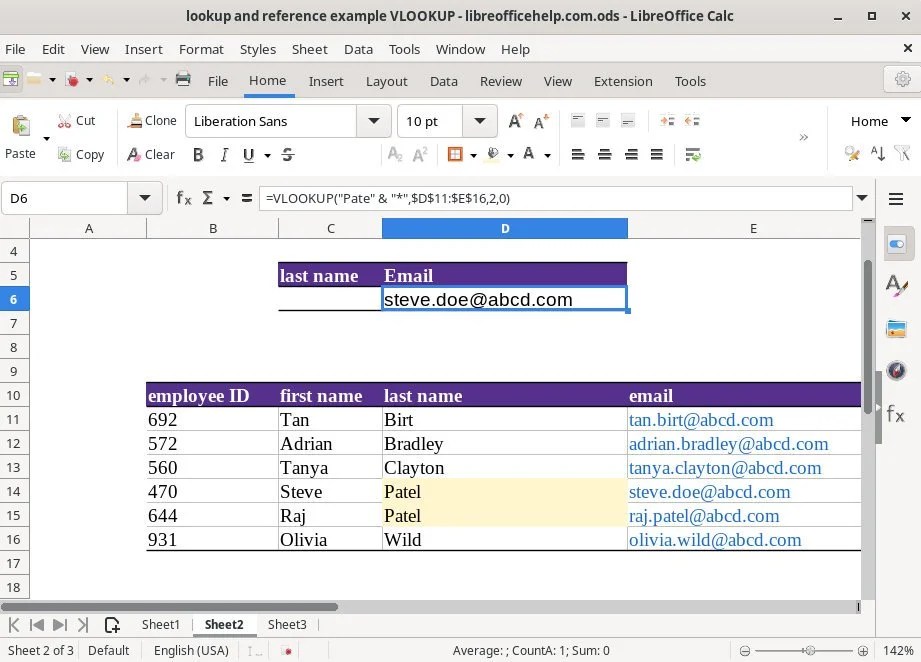Open the underline style dropdown arrow
Viewport: 921px width, 662px height.
(265, 155)
